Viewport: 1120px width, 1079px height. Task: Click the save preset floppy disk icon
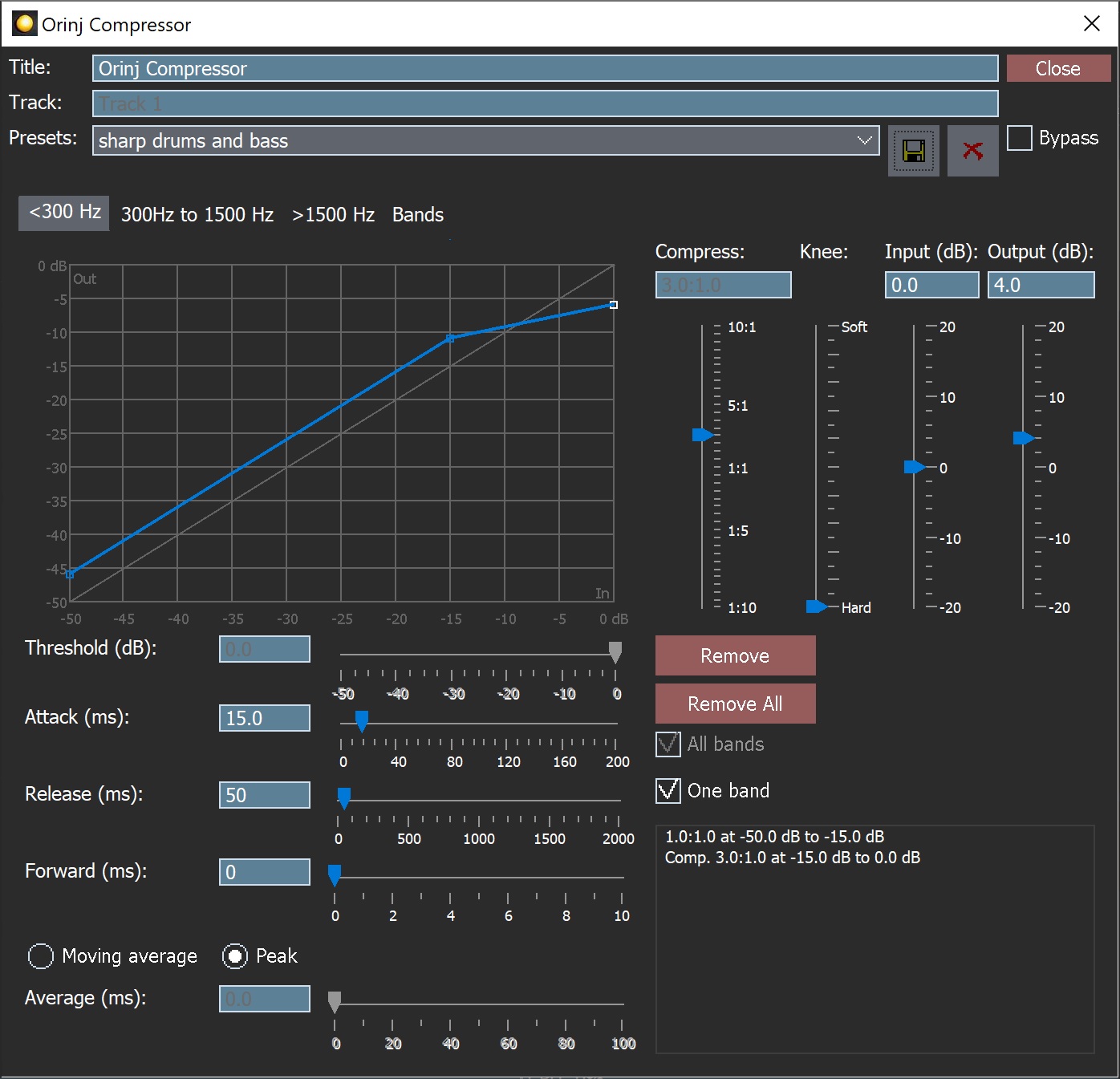click(913, 150)
